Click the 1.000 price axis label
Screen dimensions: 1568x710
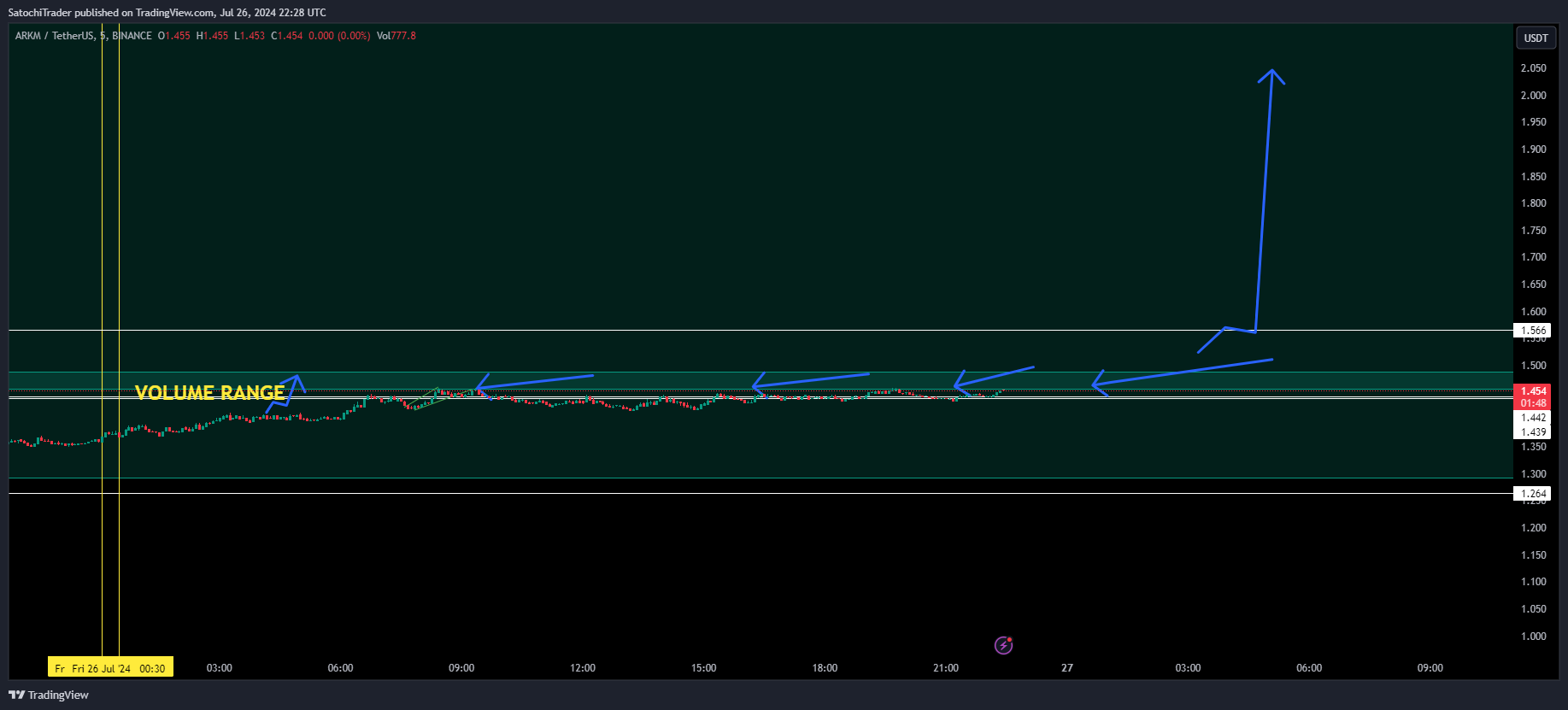[1533, 637]
